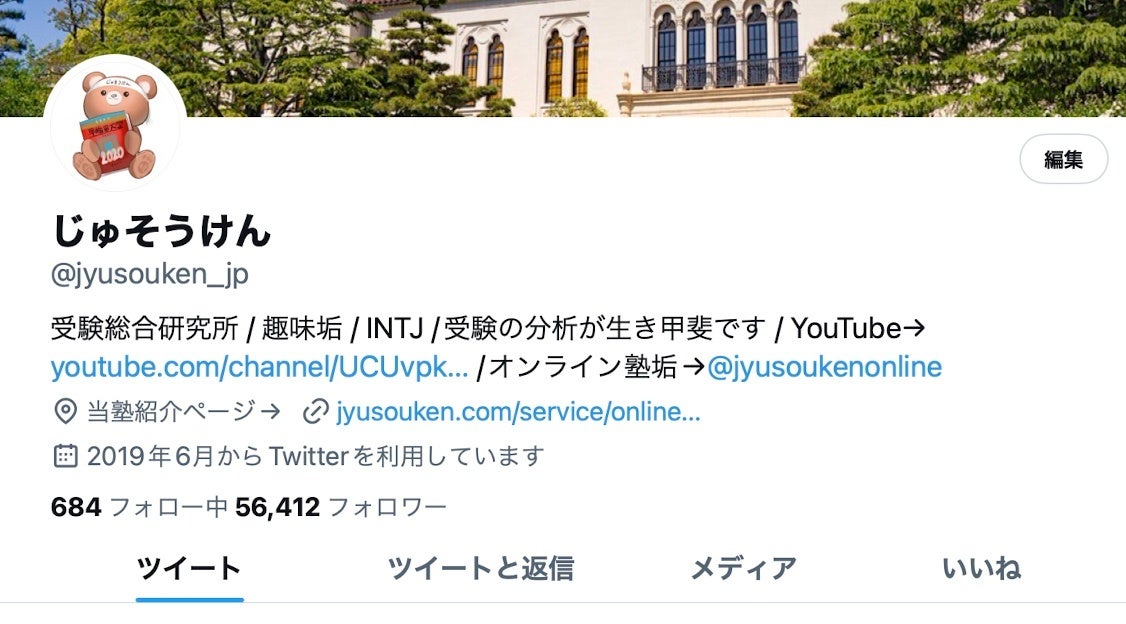View the 684 フォロー中 following list
The image size is (1126, 624).
[x=139, y=507]
